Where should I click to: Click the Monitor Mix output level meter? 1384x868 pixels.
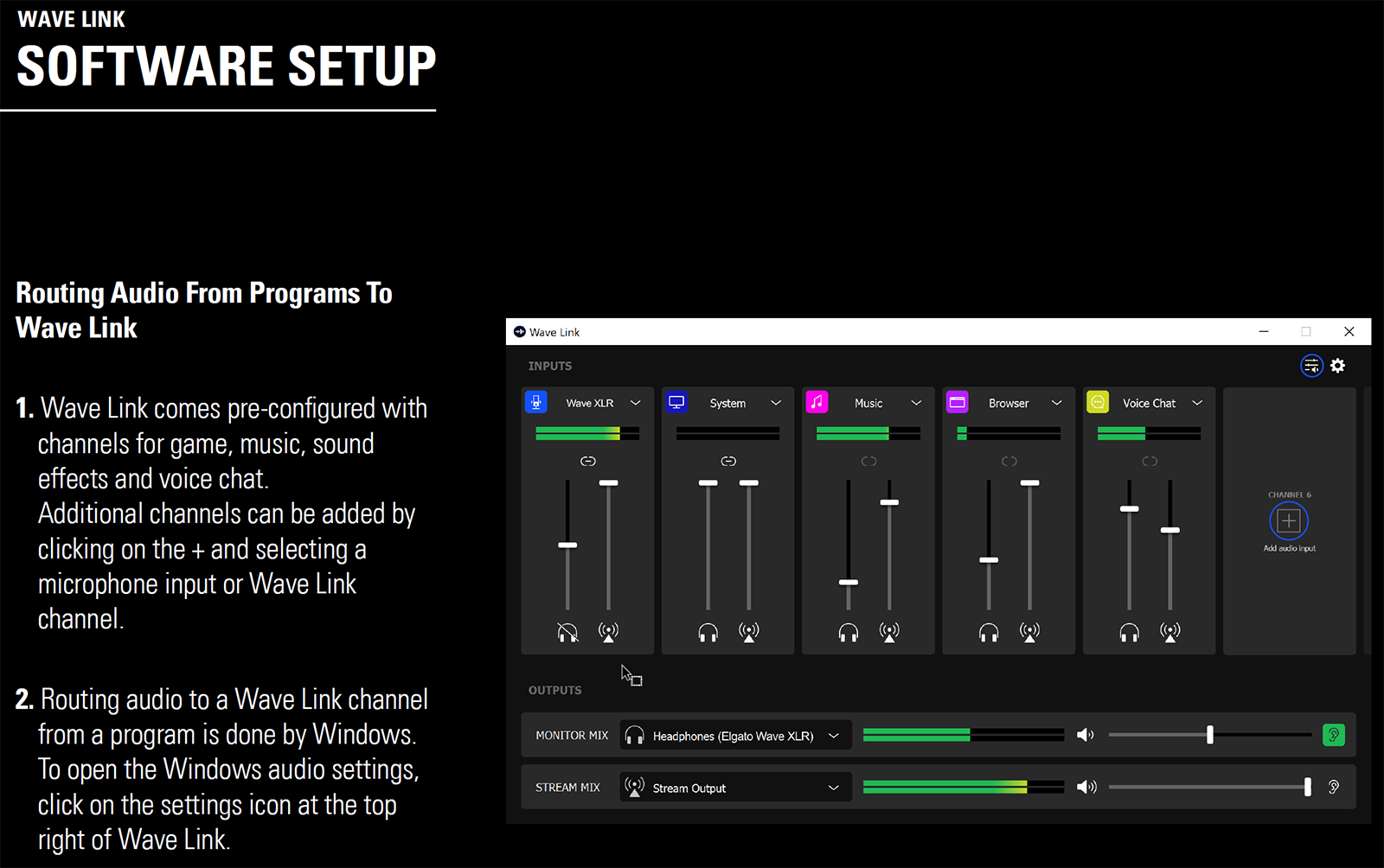964,735
